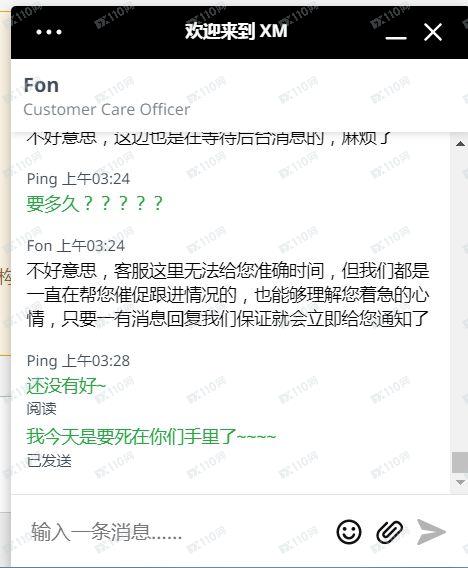Click the chat scrollbar thumb
This screenshot has height=568, width=468.
(x=460, y=463)
